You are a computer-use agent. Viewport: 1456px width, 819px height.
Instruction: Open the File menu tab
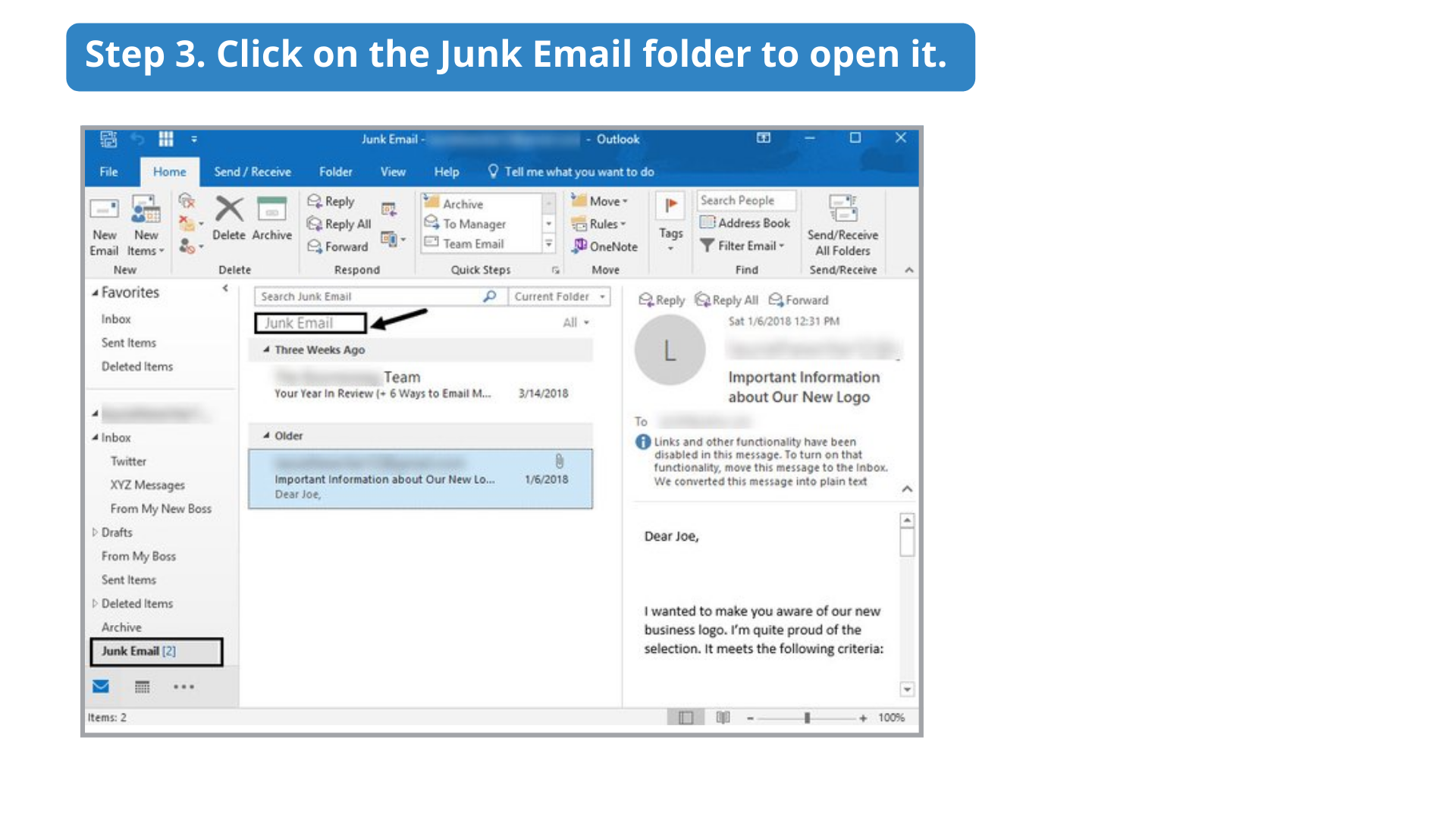109,172
